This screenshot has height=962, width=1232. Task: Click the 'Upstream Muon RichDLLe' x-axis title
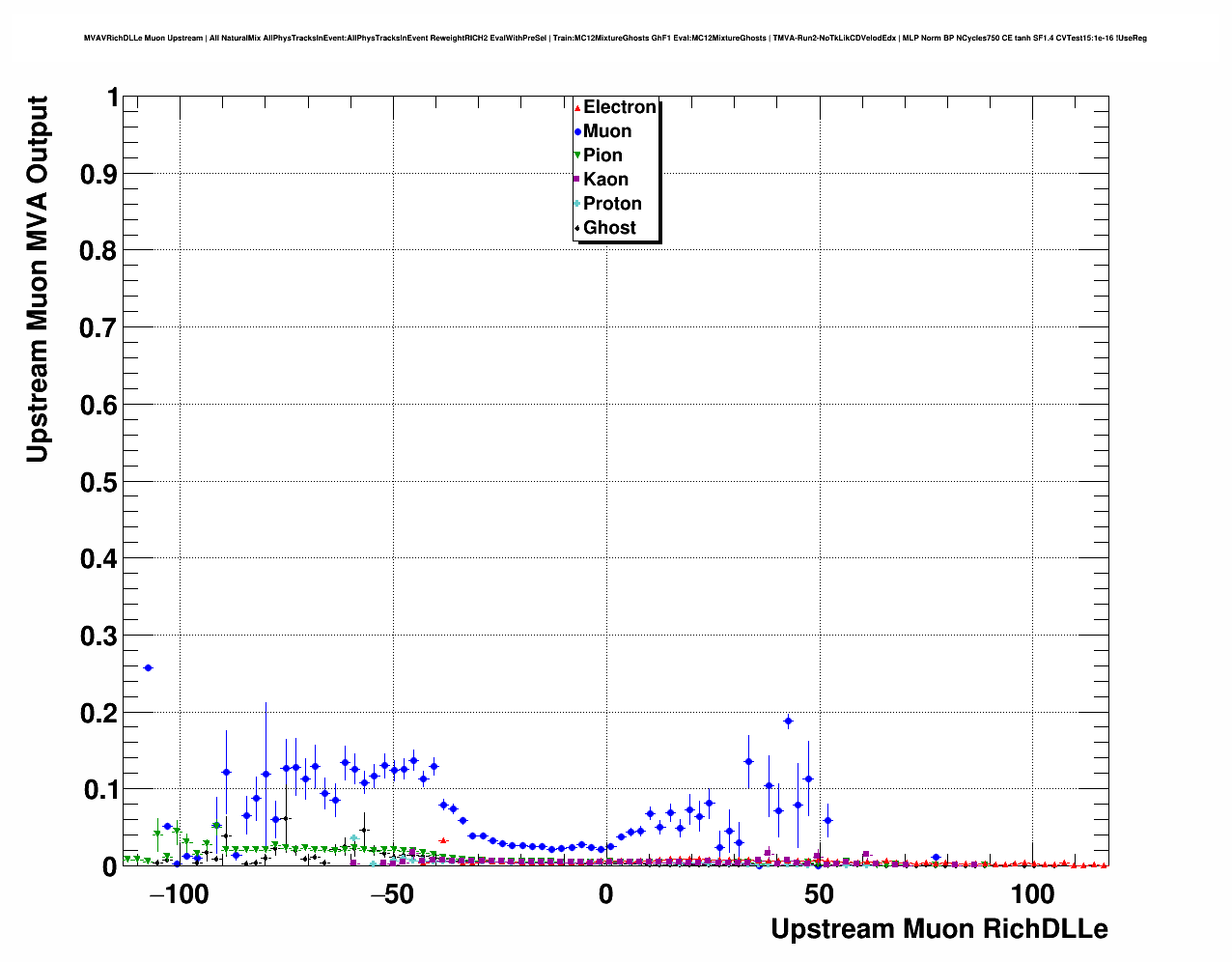coord(938,929)
